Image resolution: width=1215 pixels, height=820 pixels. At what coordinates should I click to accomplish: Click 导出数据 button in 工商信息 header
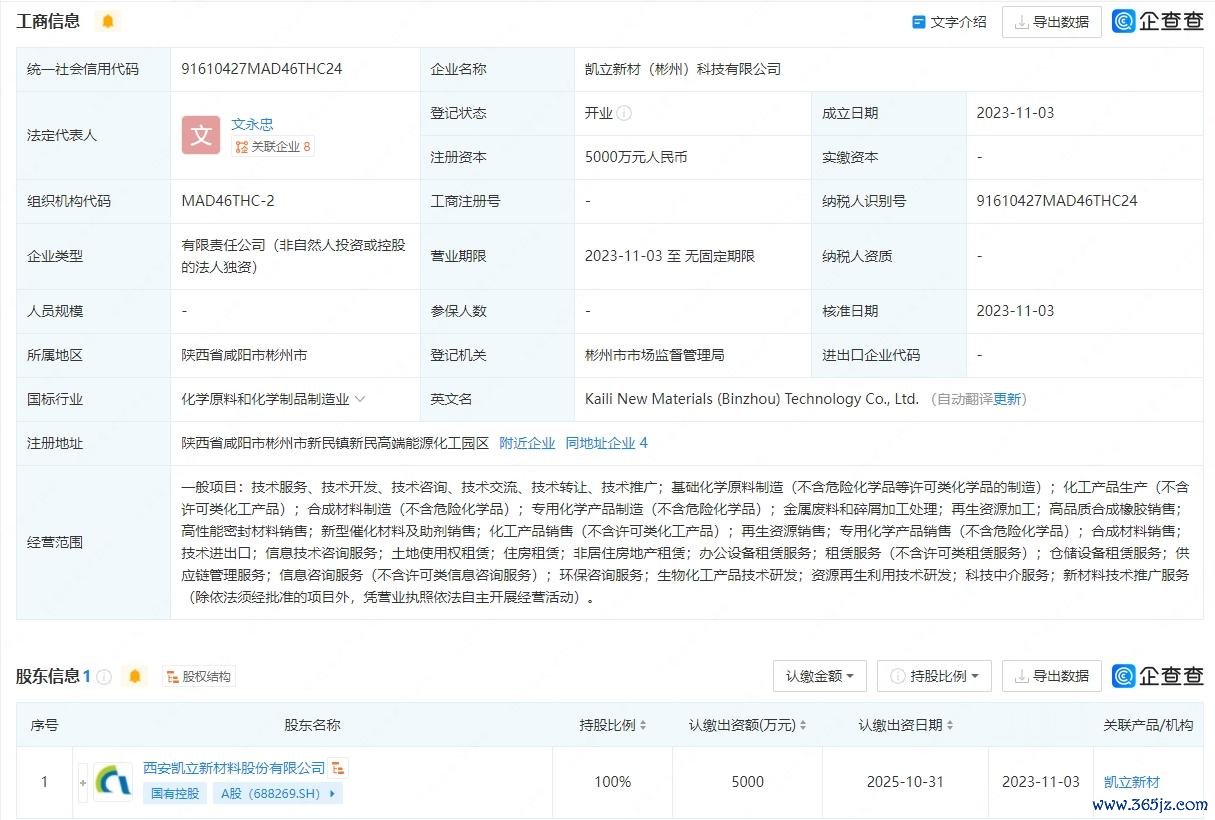click(x=1052, y=21)
